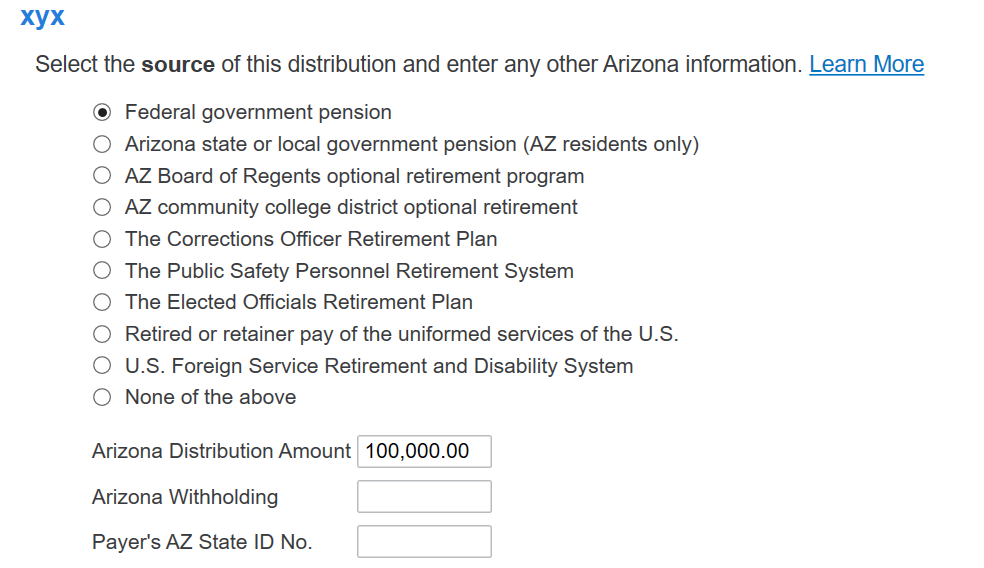Choose The Public Safety Personnel Retirement System
The image size is (984, 568).
102,271
